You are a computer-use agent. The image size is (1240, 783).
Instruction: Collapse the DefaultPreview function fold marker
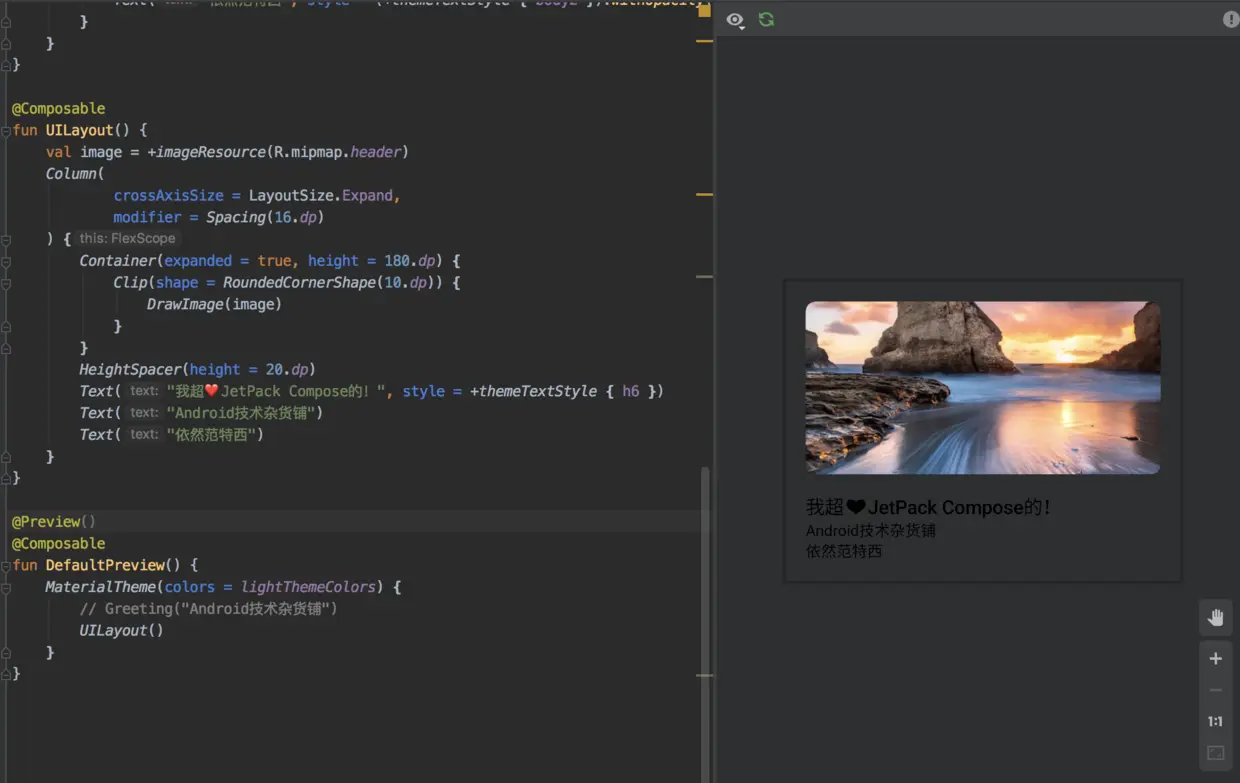pos(6,565)
